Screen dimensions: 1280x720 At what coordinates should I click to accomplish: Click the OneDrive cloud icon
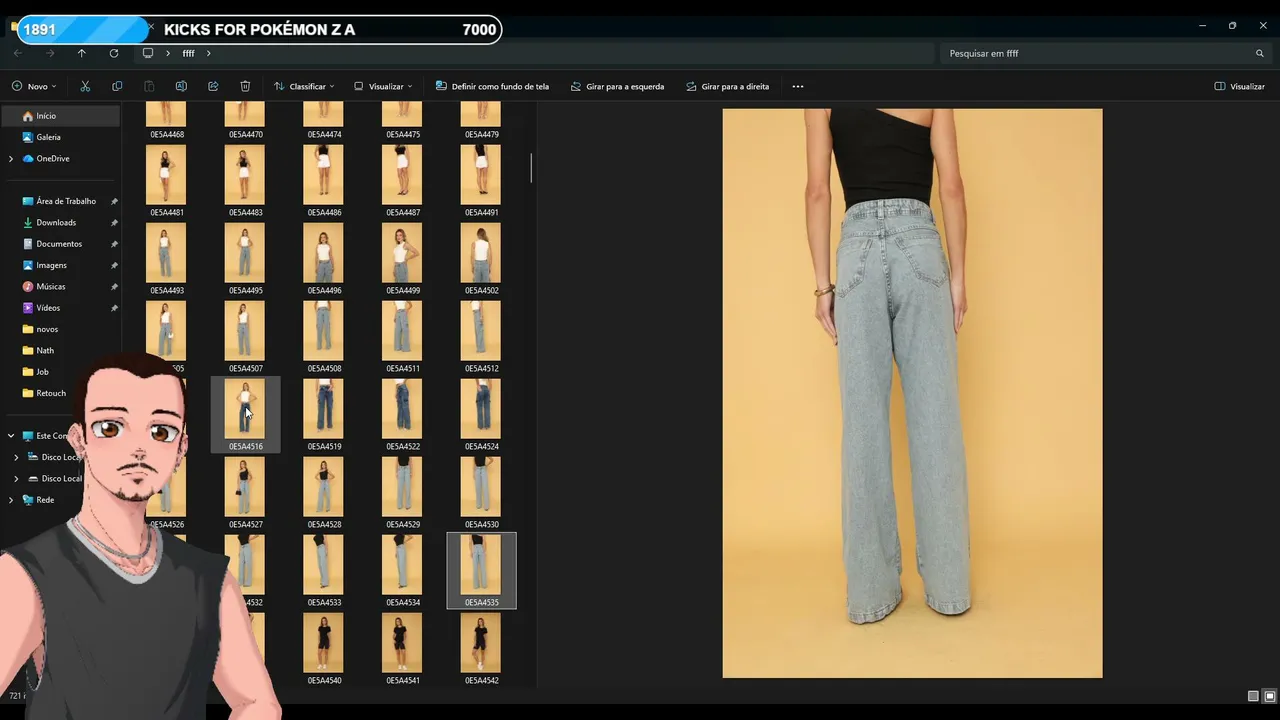coord(28,158)
